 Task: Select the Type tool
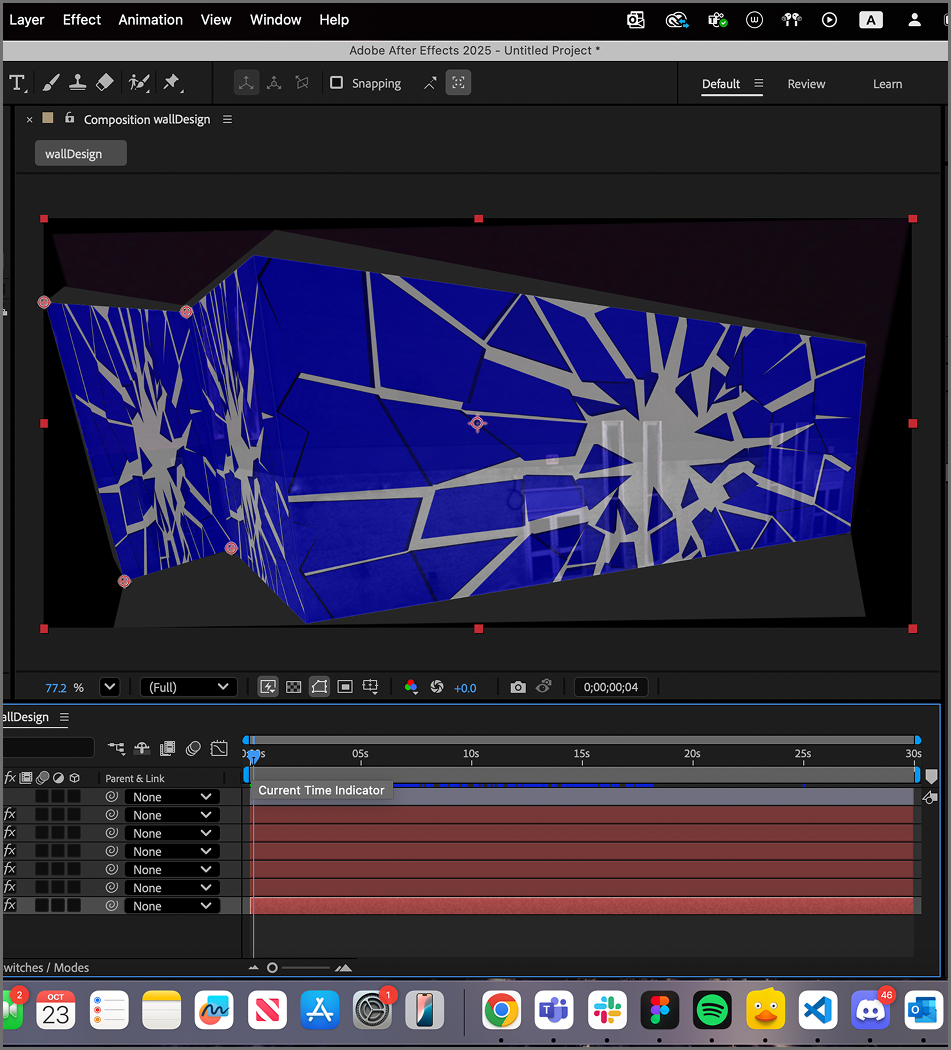pos(18,83)
